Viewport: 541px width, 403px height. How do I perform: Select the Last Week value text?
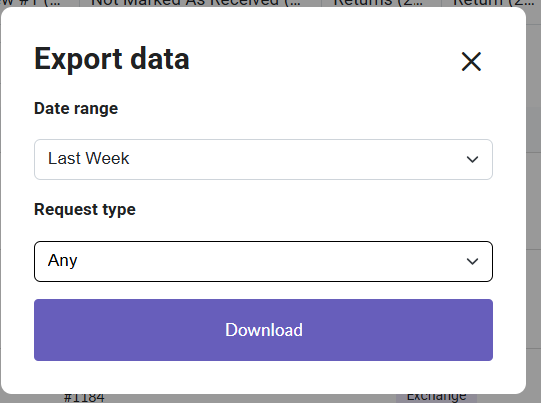89,159
